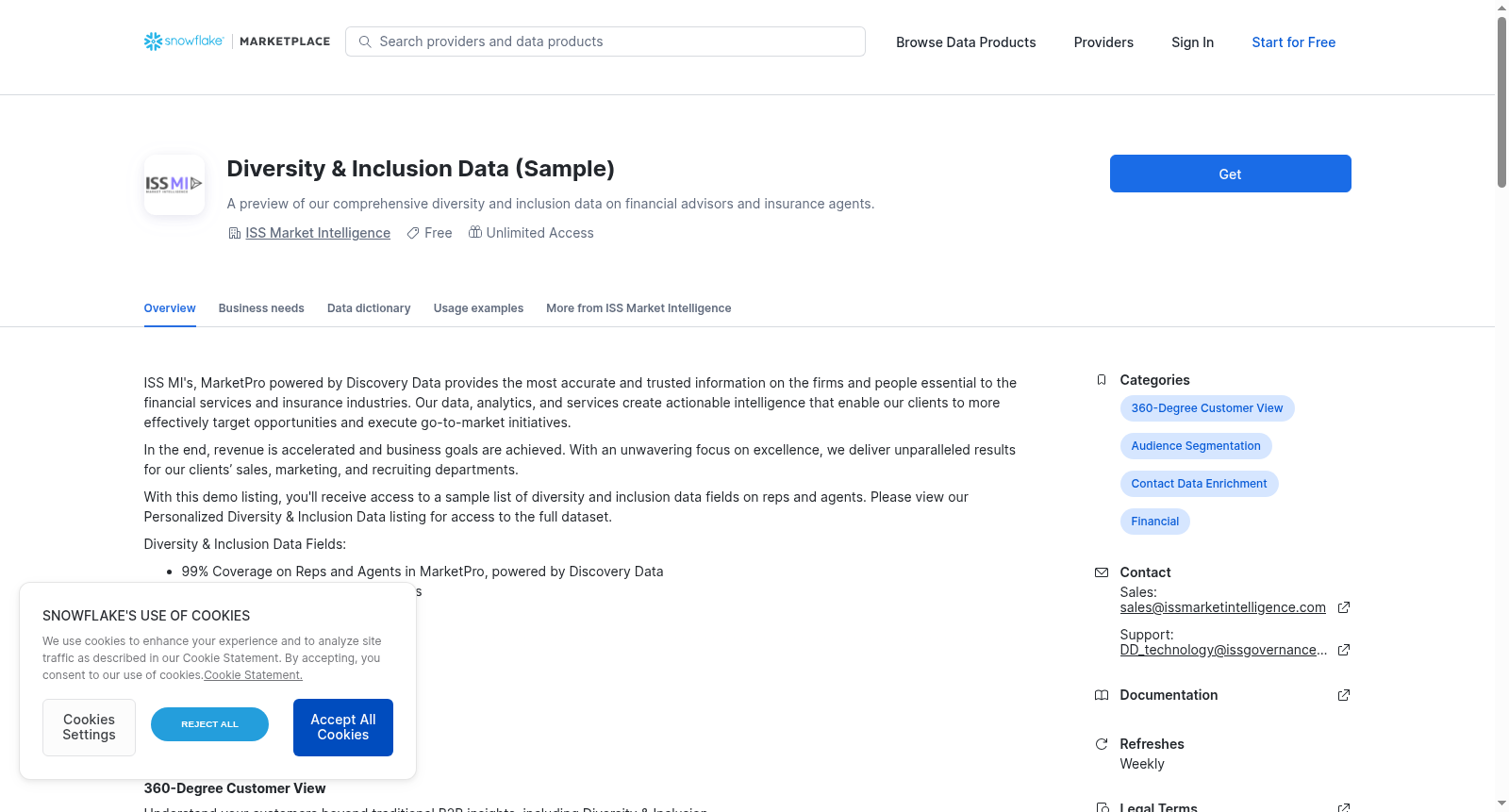Open More from ISS Market Intelligence tab
The width and height of the screenshot is (1509, 812).
(x=638, y=308)
